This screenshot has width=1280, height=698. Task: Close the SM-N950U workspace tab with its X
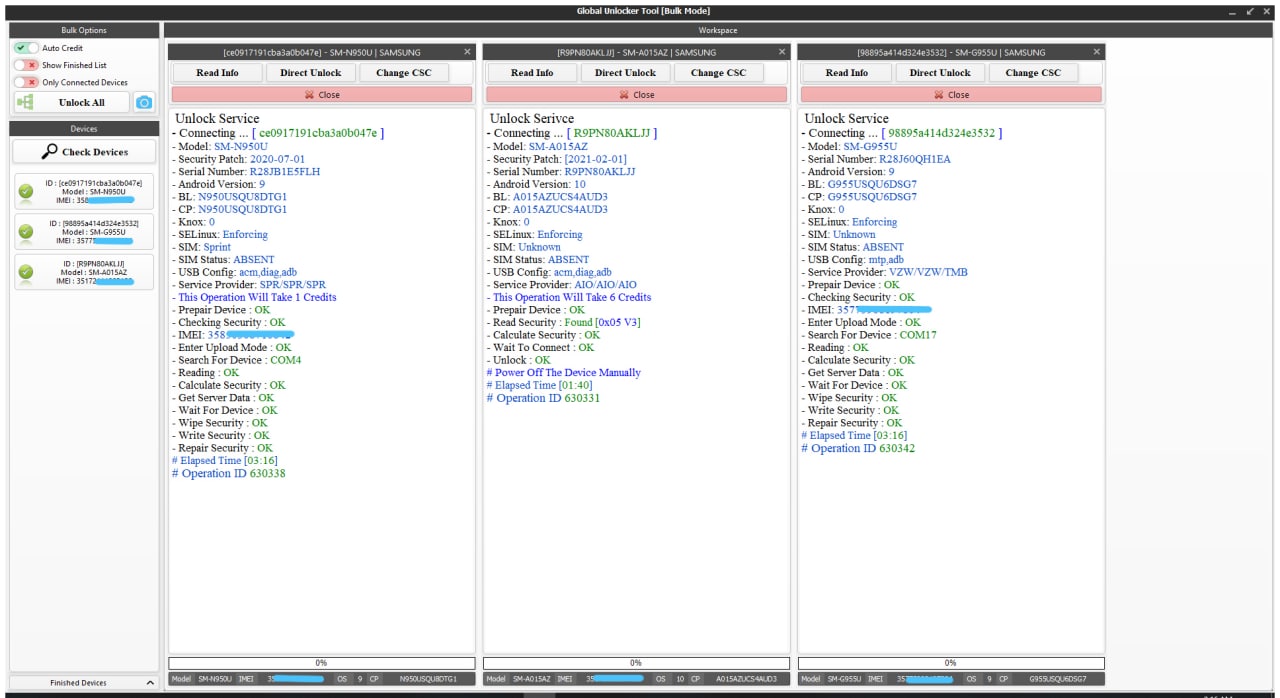coord(467,52)
